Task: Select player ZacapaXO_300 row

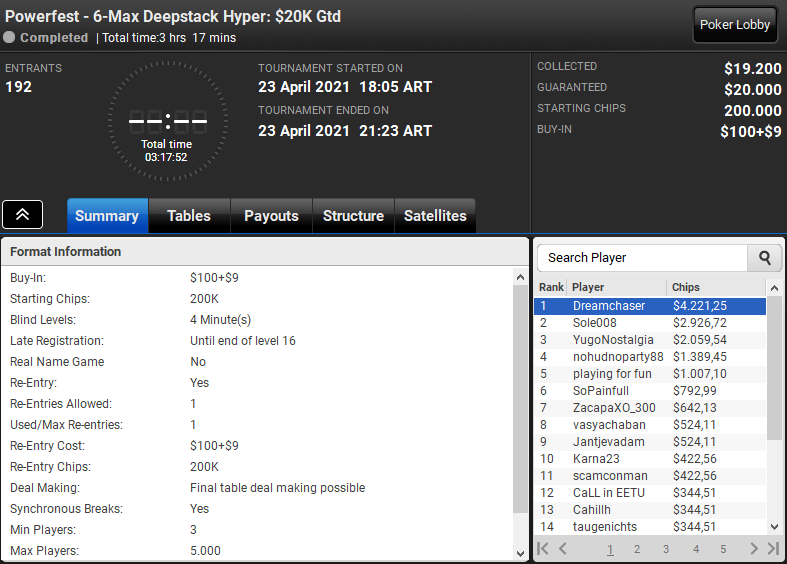Action: (650, 408)
